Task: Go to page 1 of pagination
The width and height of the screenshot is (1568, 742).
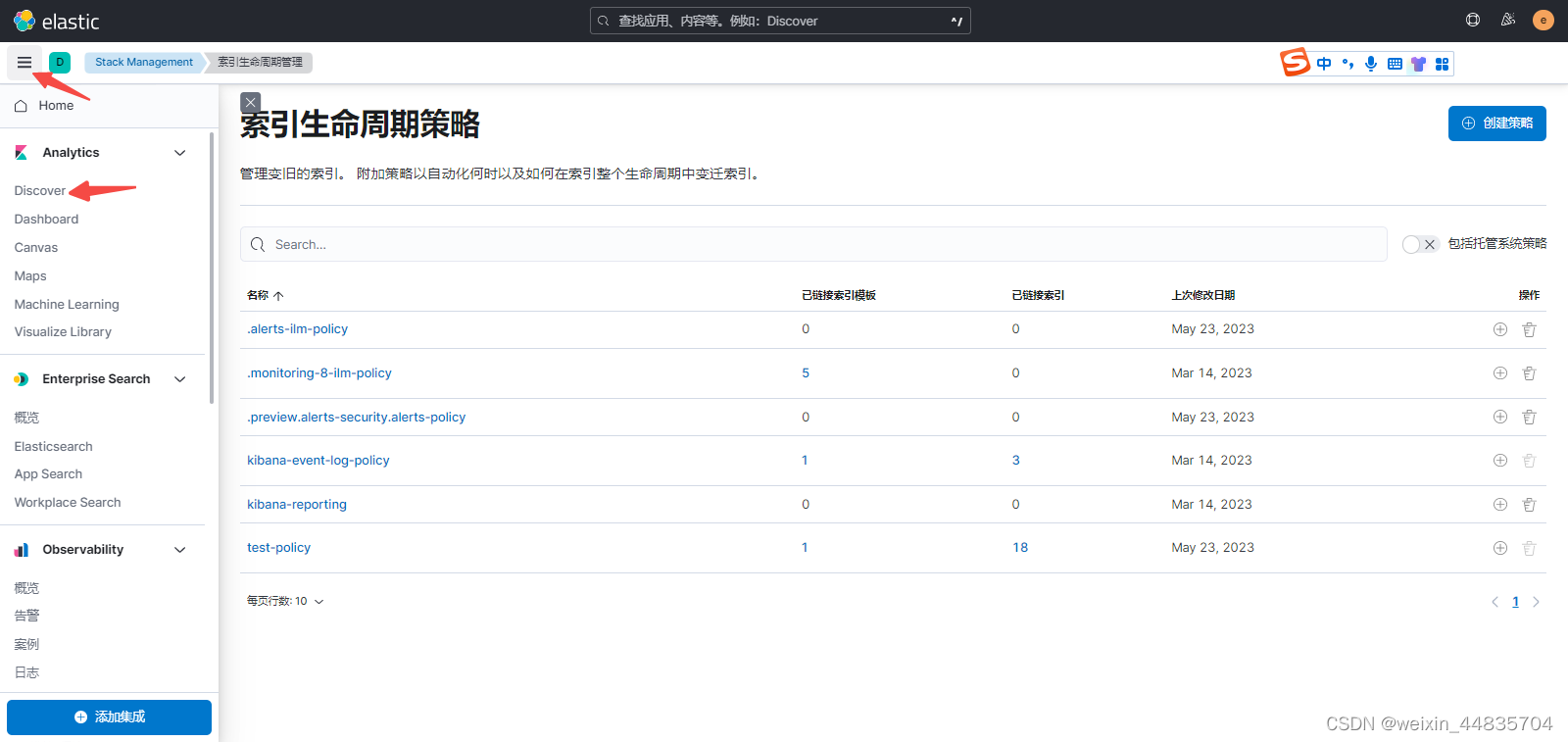Action: click(x=1515, y=602)
